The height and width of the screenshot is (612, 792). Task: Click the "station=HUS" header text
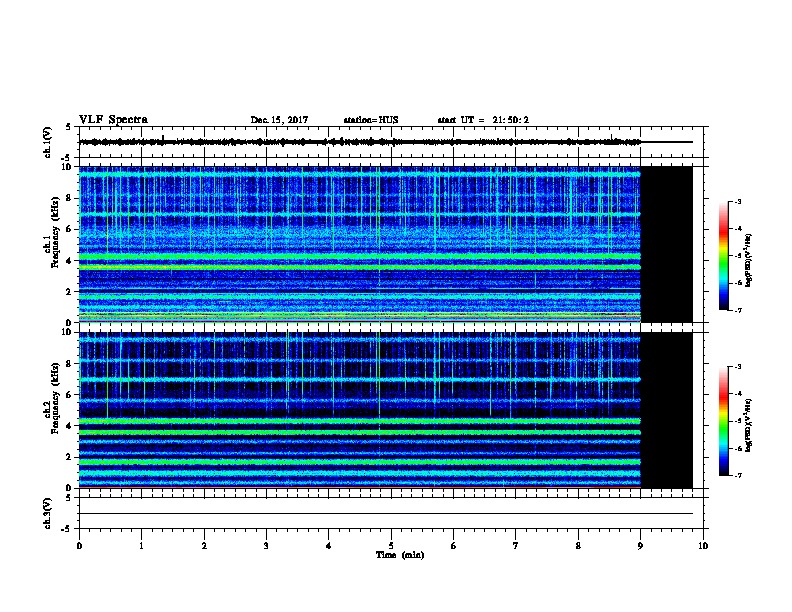coord(371,120)
